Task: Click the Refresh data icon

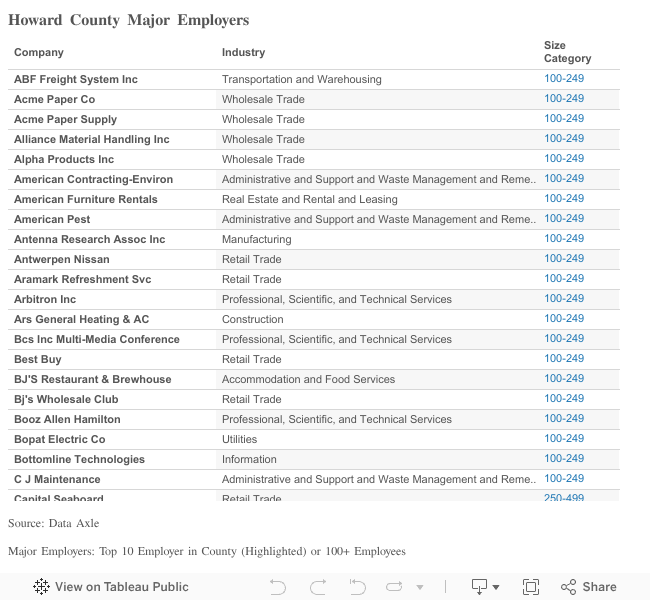Action: (x=394, y=587)
